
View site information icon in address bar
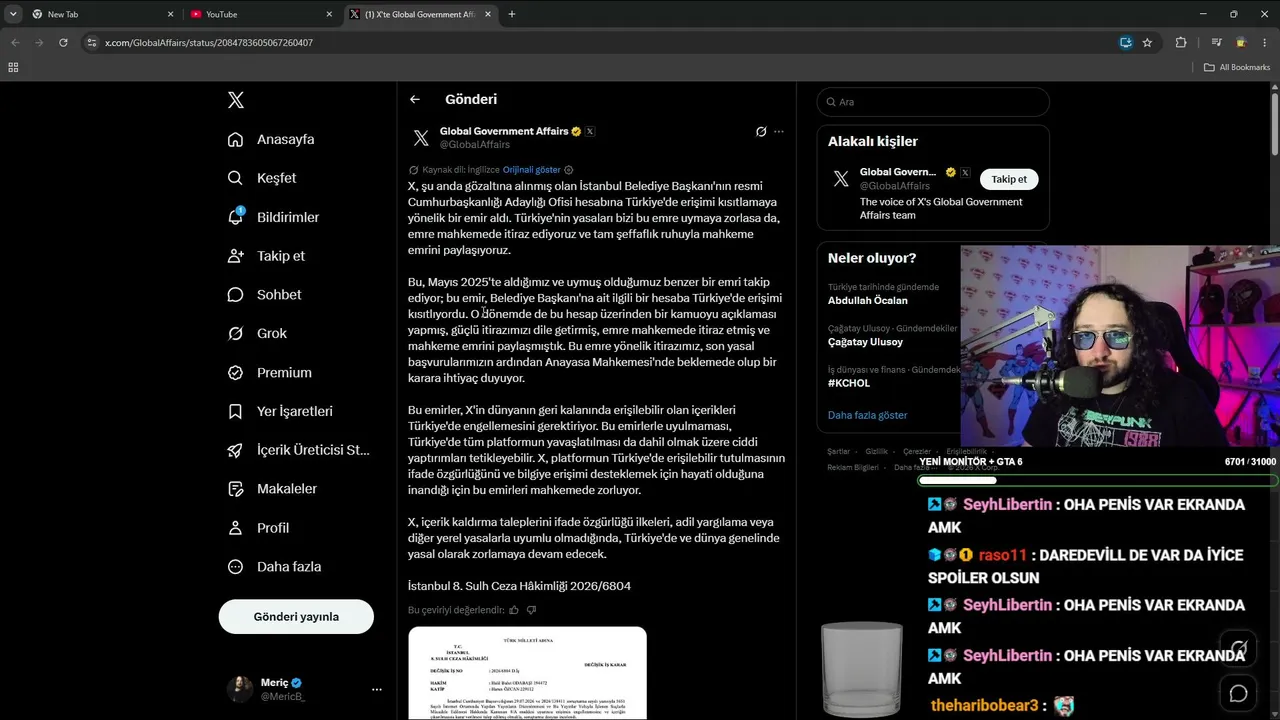[92, 43]
